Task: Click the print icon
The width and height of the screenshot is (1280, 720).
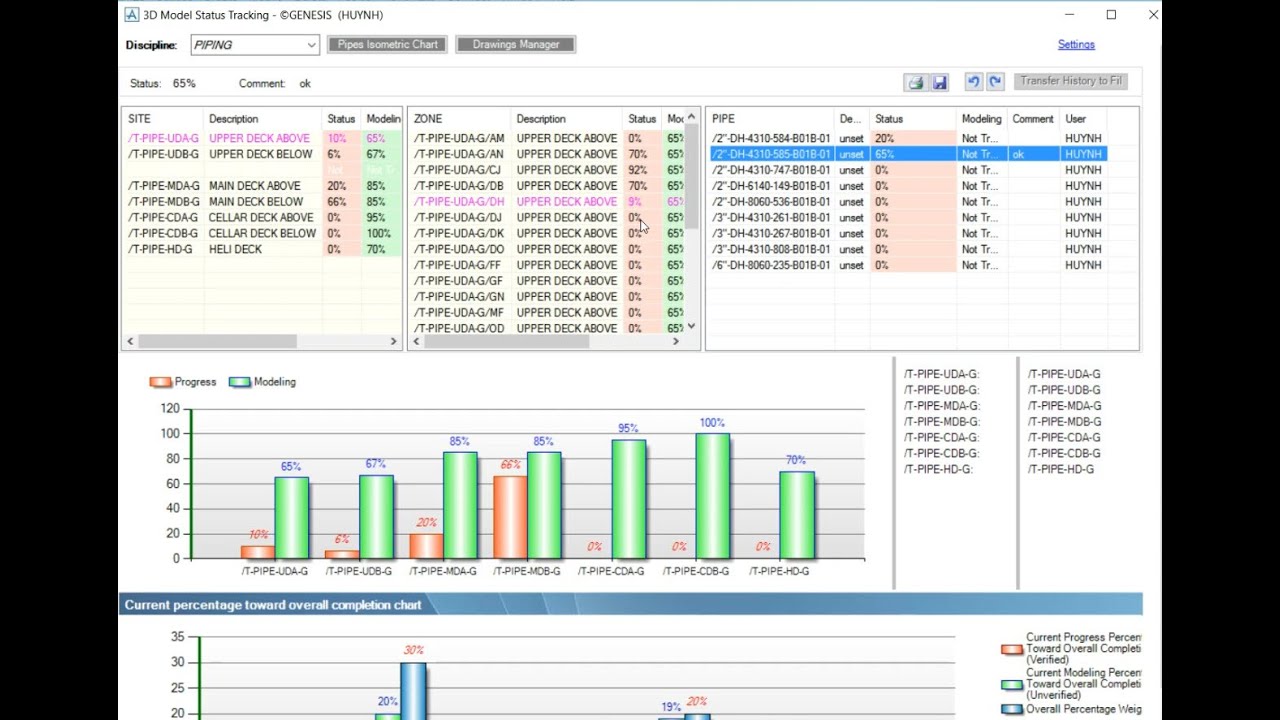Action: (x=915, y=83)
